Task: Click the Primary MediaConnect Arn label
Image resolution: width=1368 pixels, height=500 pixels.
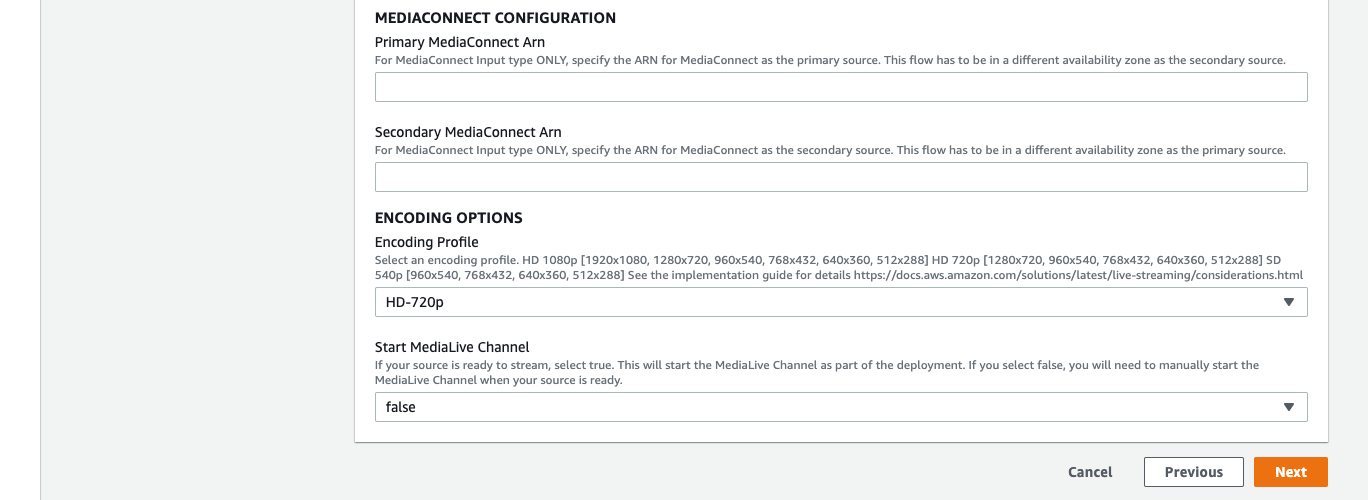Action: tap(460, 42)
